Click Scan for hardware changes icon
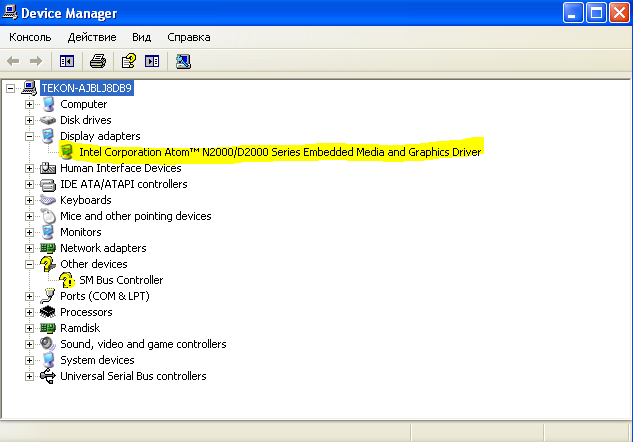The image size is (633, 442). tap(183, 61)
